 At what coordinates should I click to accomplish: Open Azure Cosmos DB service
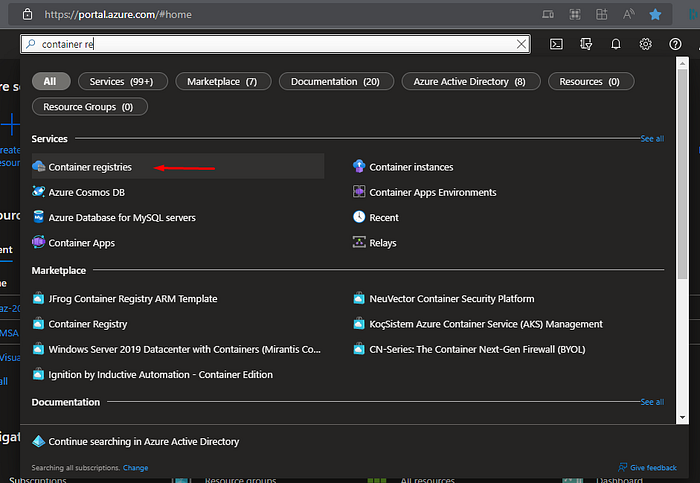click(87, 192)
